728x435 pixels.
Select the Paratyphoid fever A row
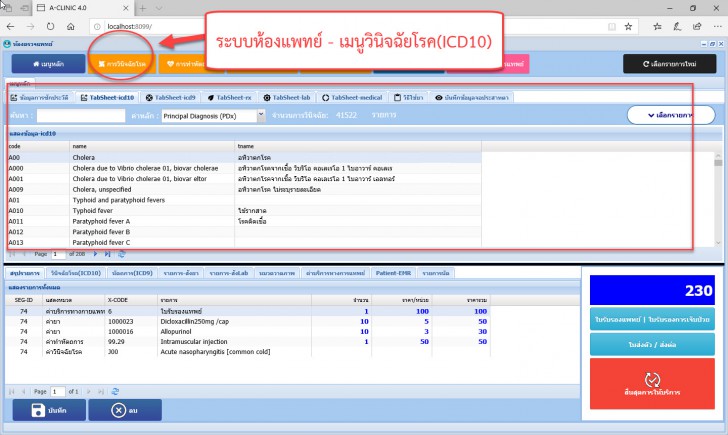pos(244,221)
